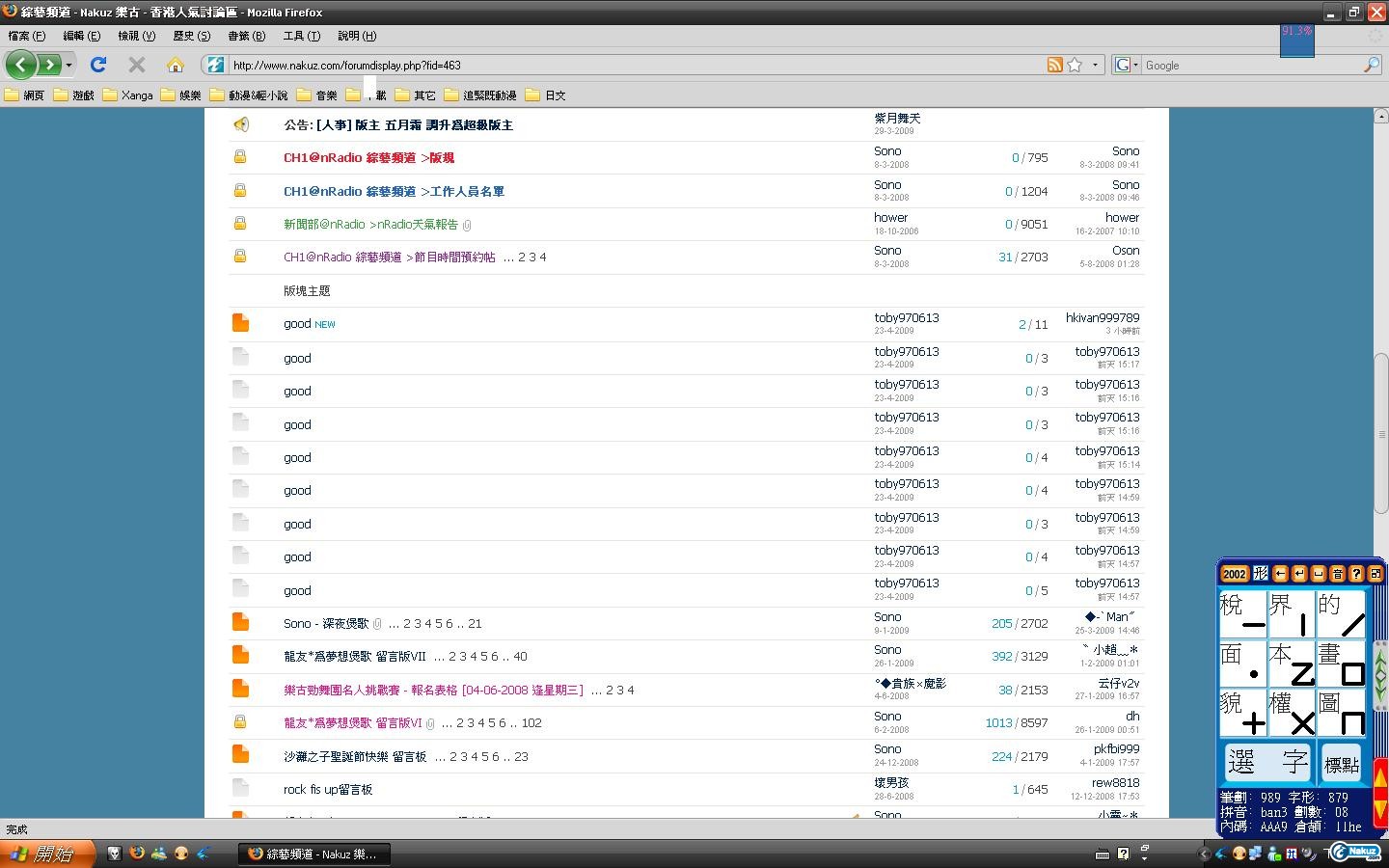
Task: Open the 遊戲 bookmarks folder
Action: (x=74, y=95)
